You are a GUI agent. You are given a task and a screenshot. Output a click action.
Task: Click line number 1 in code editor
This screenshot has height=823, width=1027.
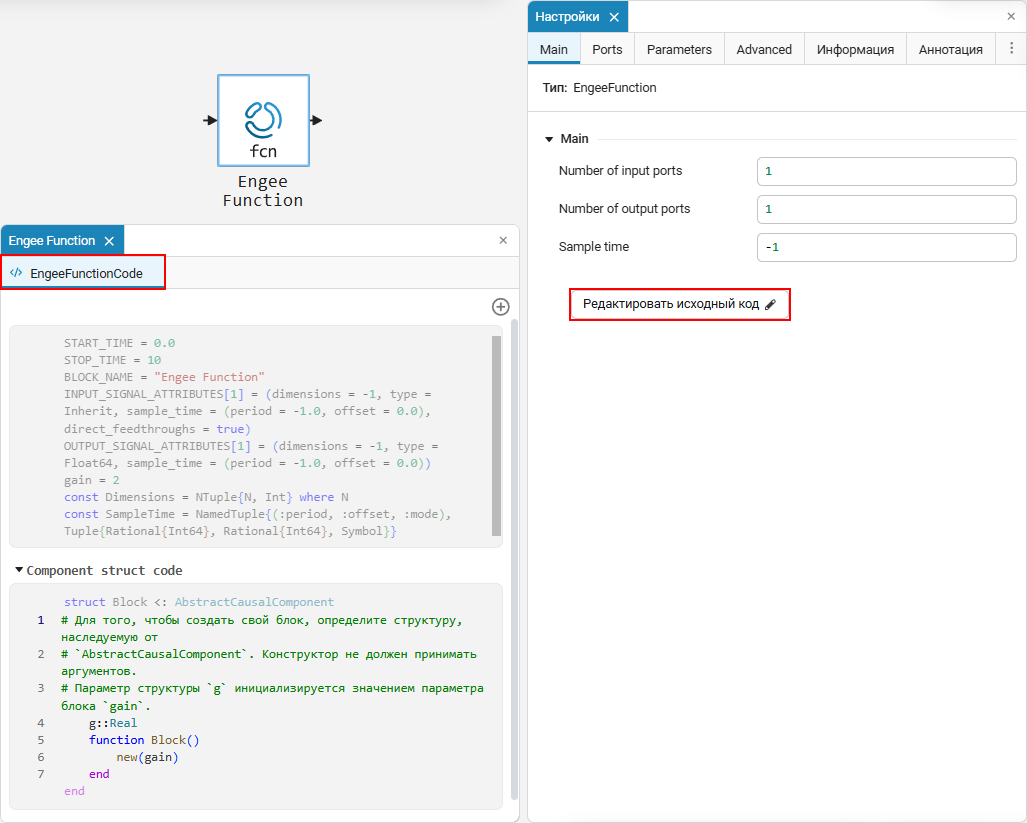(41, 620)
